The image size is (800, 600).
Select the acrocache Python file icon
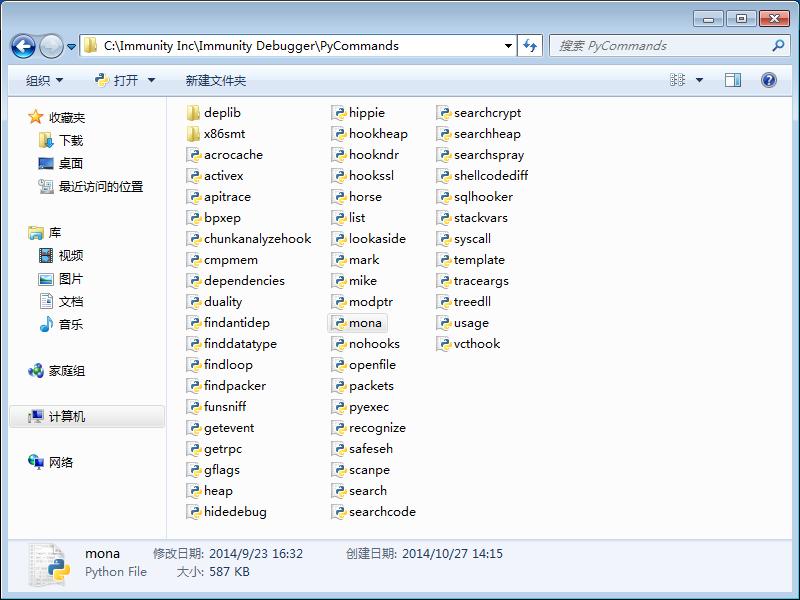pyautogui.click(x=193, y=155)
